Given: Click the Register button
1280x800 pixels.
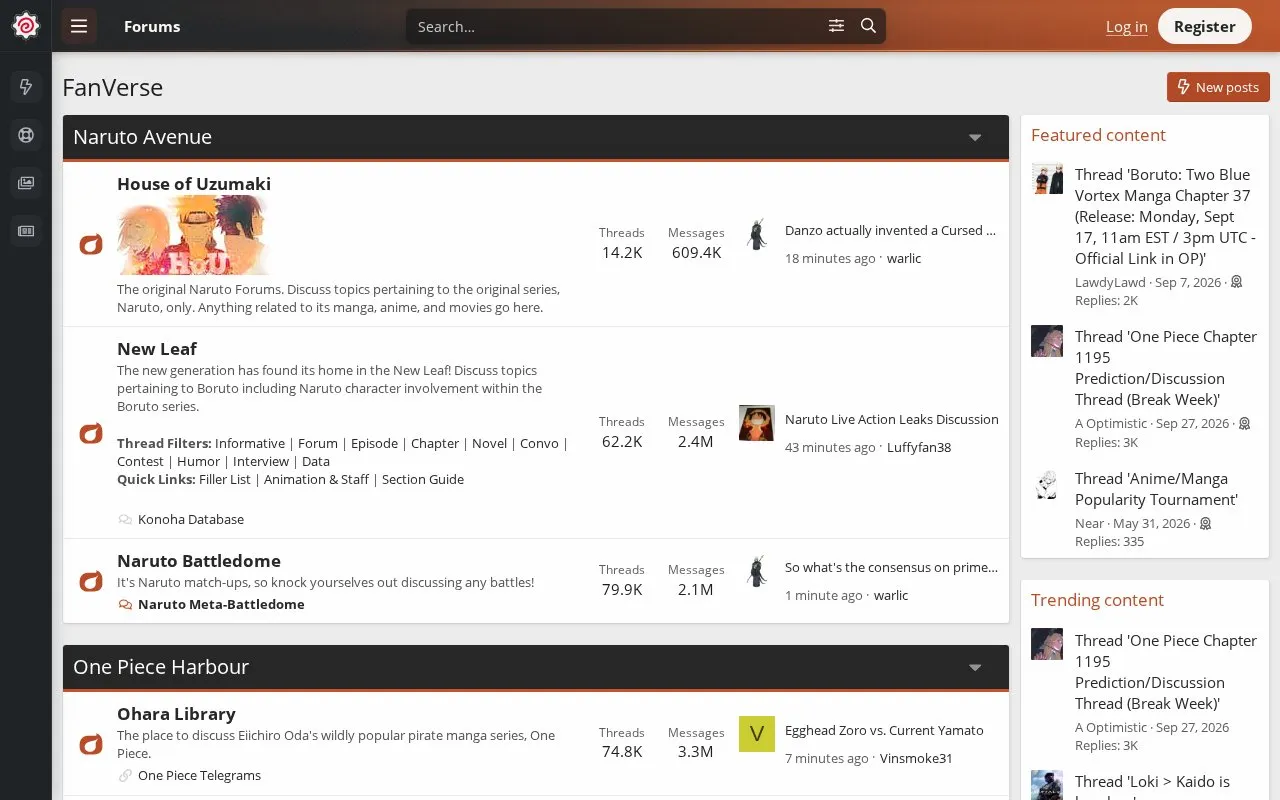Looking at the screenshot, I should click(x=1204, y=26).
